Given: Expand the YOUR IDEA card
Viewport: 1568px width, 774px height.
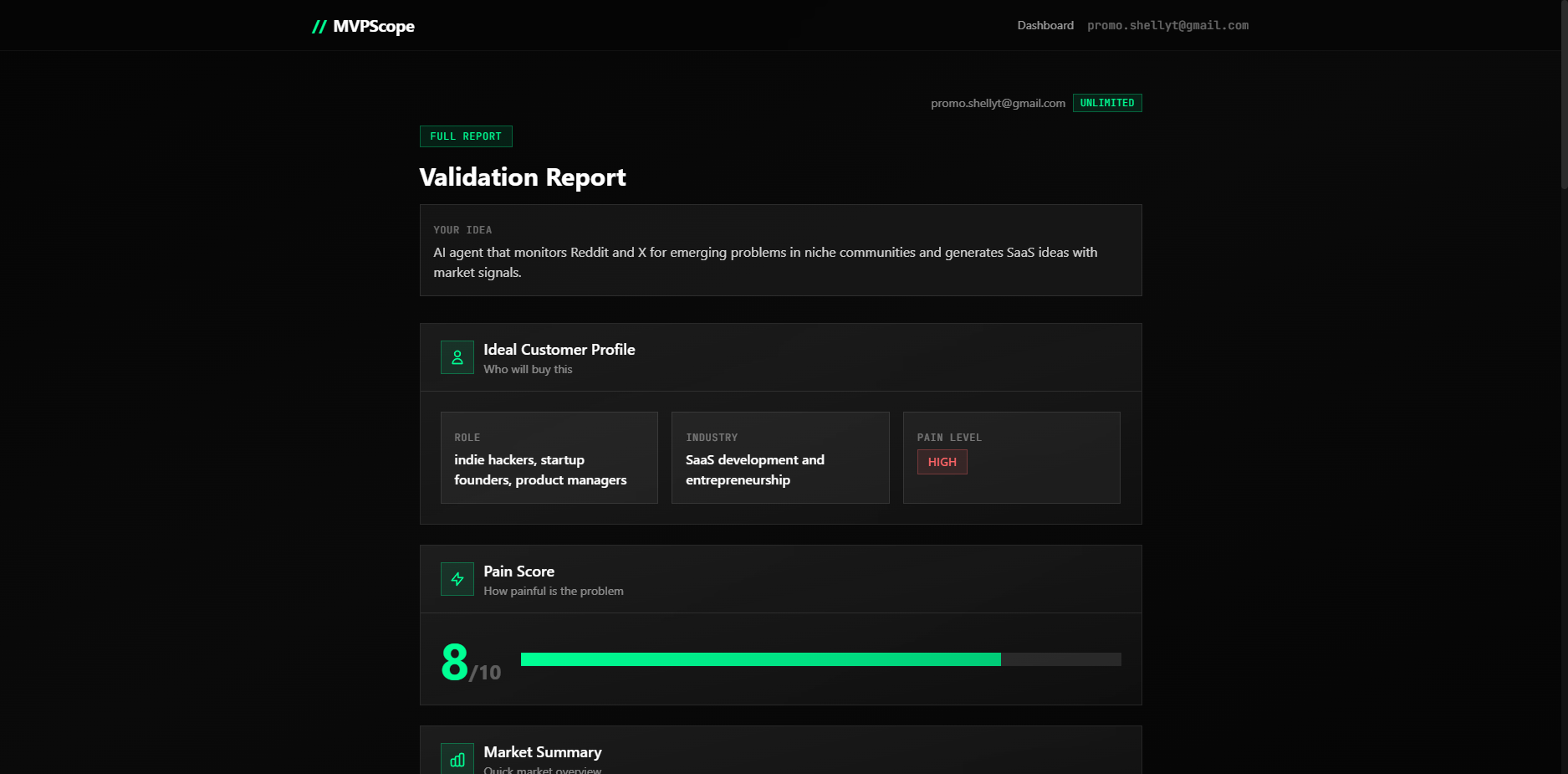Looking at the screenshot, I should click(x=780, y=250).
